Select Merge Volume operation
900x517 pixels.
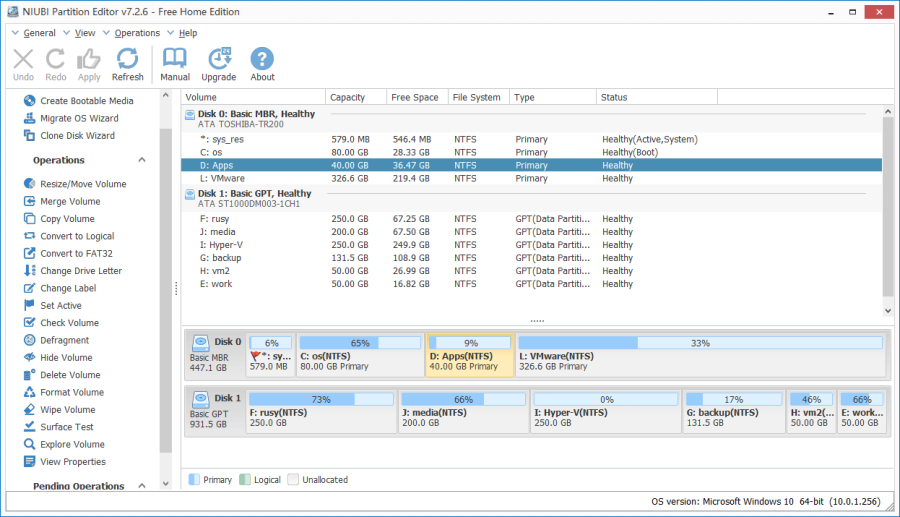(62, 201)
